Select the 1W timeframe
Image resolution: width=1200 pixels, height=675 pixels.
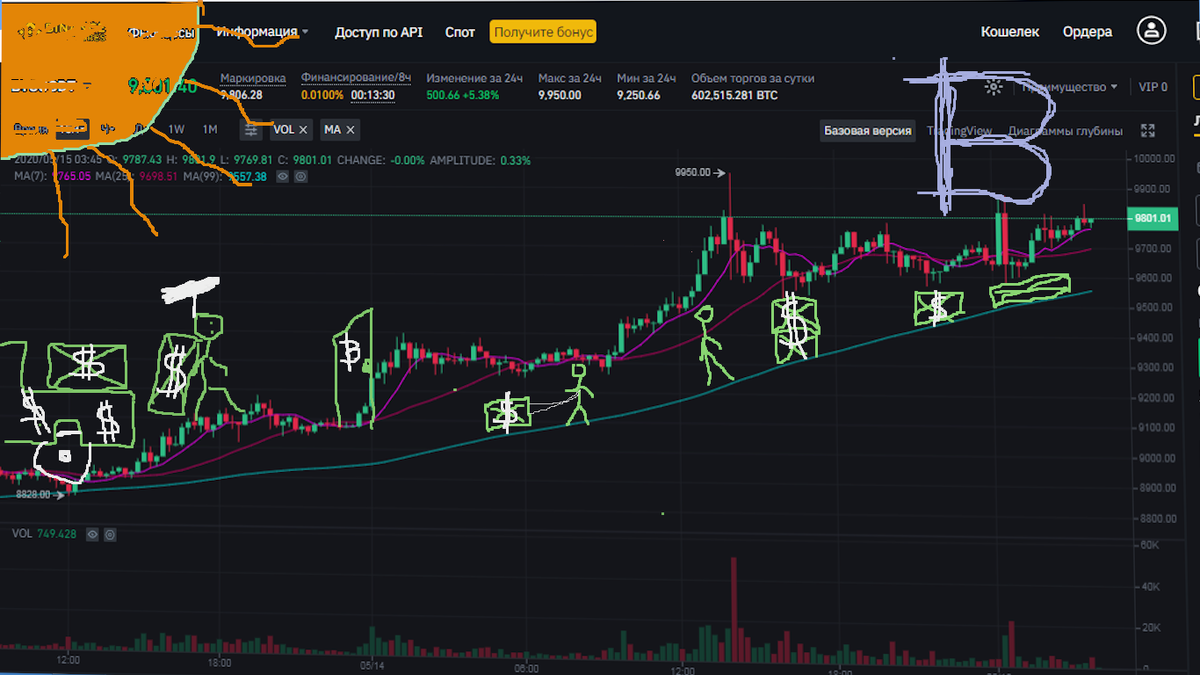176,130
